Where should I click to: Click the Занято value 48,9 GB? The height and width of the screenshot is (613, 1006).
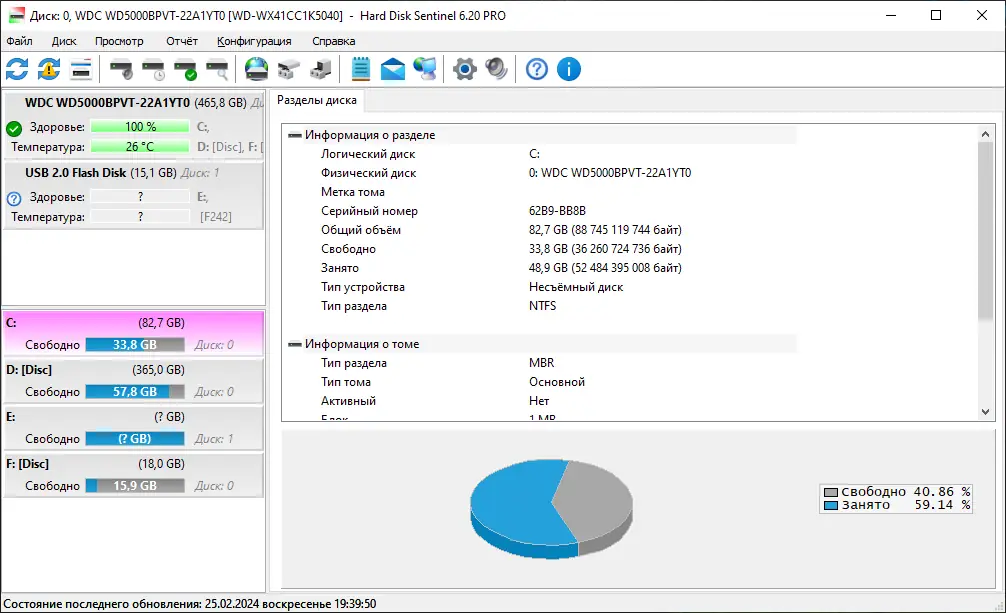605,268
